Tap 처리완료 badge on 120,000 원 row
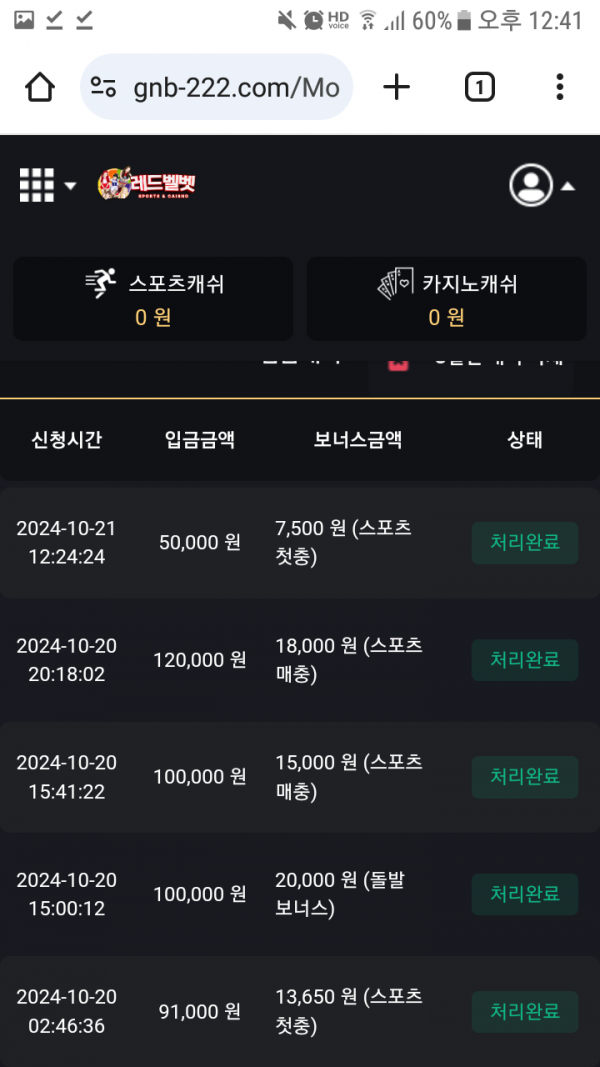Screen dimensions: 600x1067 tap(524, 660)
